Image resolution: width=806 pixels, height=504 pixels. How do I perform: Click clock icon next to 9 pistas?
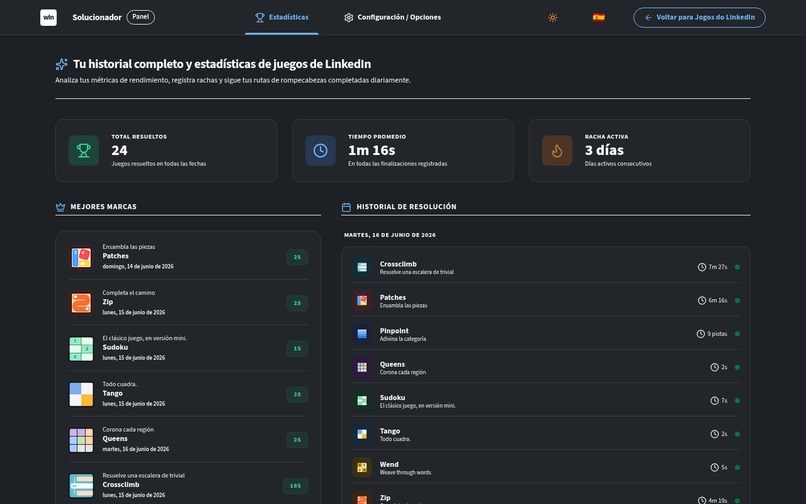[700, 334]
